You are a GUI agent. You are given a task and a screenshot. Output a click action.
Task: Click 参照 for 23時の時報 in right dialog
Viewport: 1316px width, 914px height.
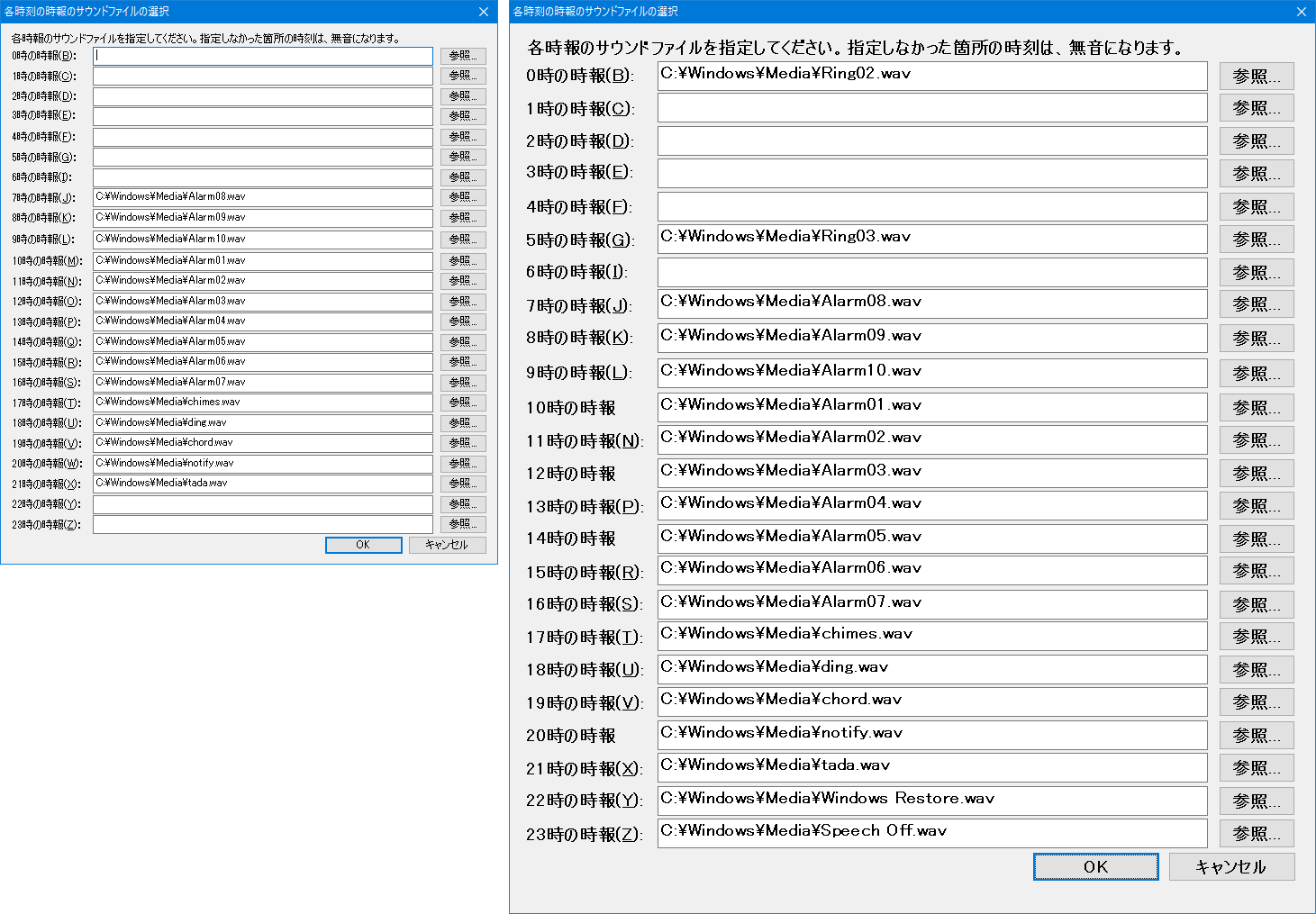click(1257, 833)
